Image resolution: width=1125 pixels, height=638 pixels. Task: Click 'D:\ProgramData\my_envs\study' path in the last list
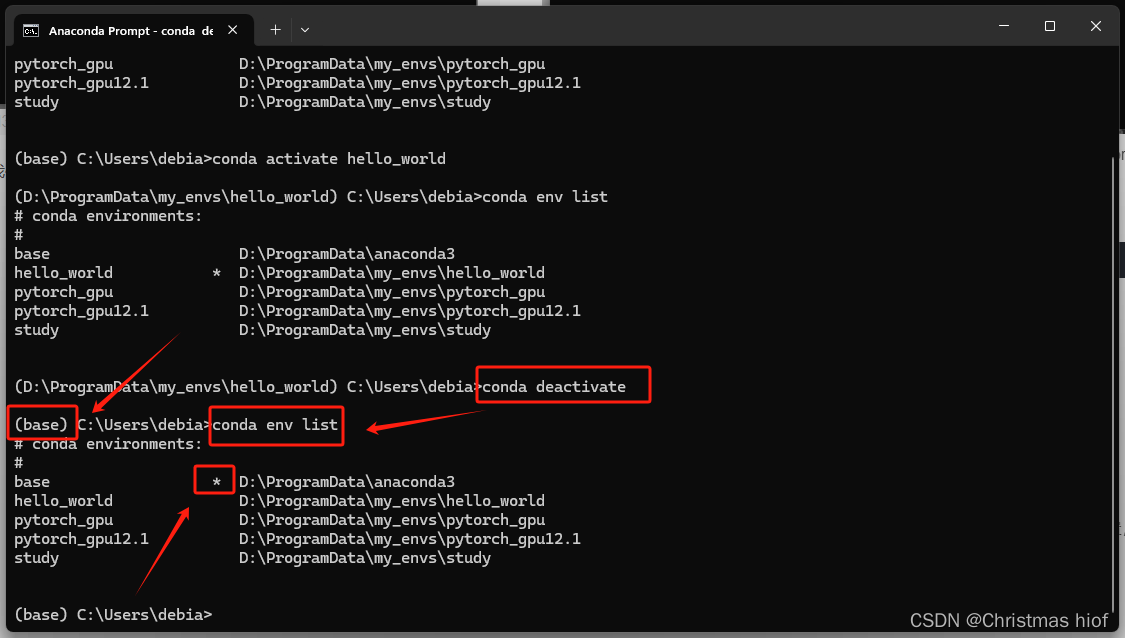point(365,558)
